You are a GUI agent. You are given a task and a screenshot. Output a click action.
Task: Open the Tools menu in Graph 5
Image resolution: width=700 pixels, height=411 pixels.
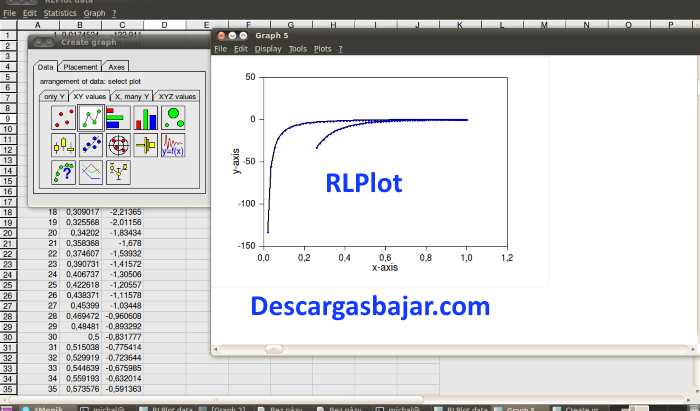(298, 49)
